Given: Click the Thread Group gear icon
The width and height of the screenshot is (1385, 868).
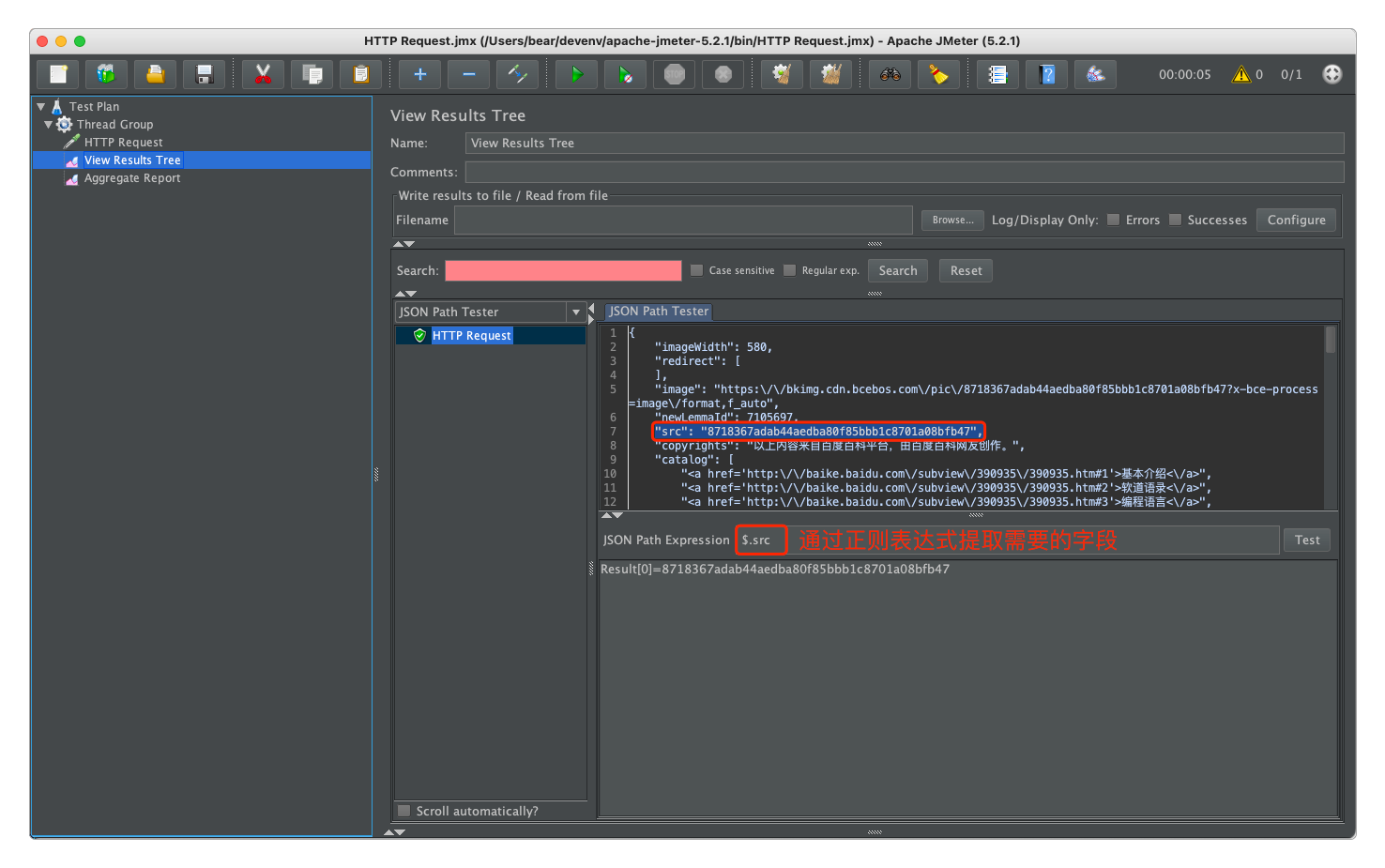Looking at the screenshot, I should coord(65,125).
